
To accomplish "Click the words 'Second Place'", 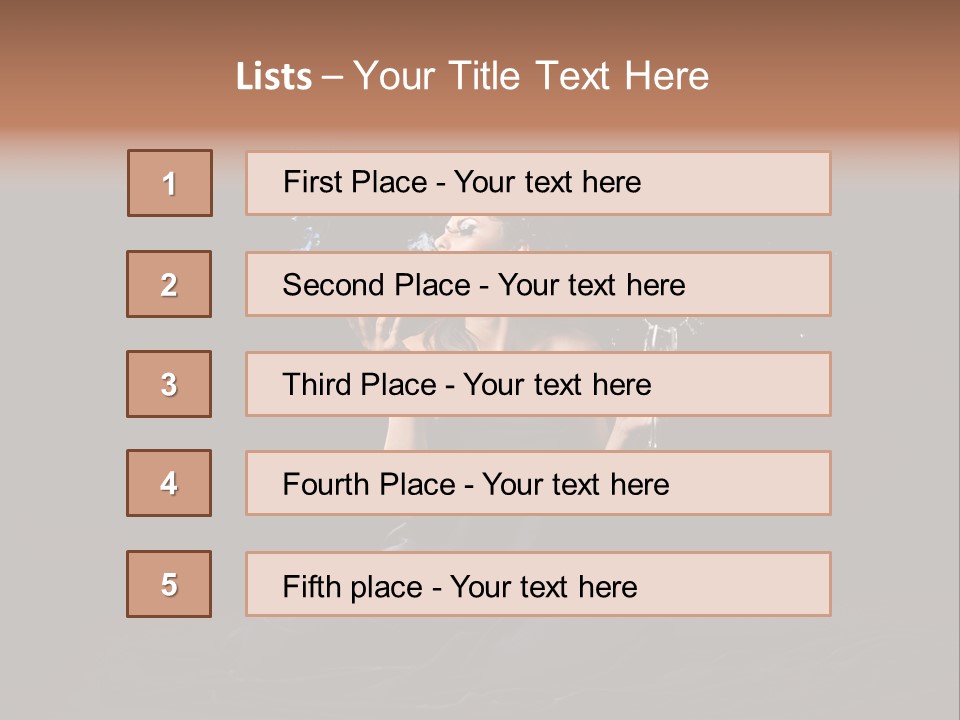I will point(375,285).
